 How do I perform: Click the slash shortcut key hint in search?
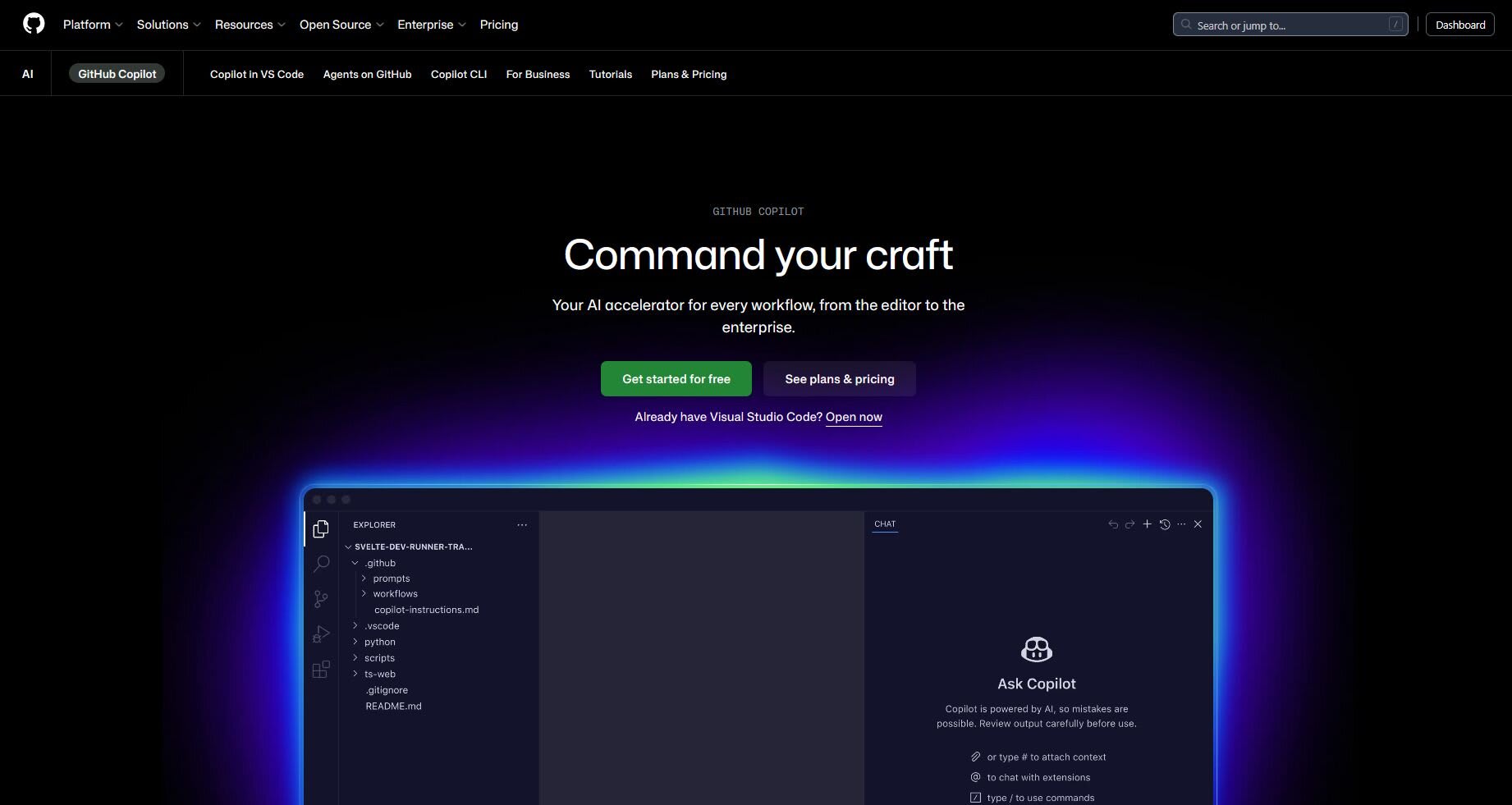[1395, 25]
